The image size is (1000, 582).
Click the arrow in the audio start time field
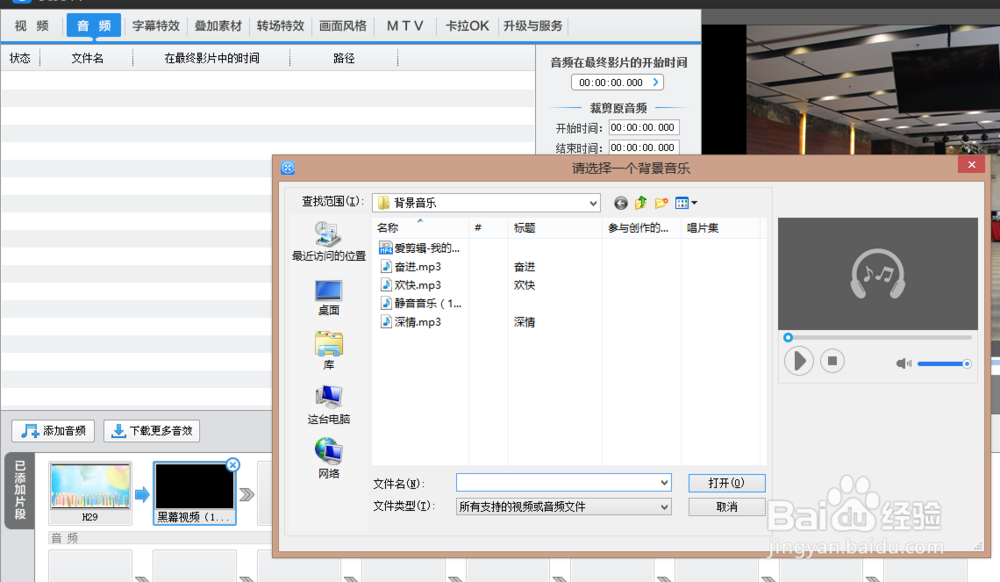[655, 82]
